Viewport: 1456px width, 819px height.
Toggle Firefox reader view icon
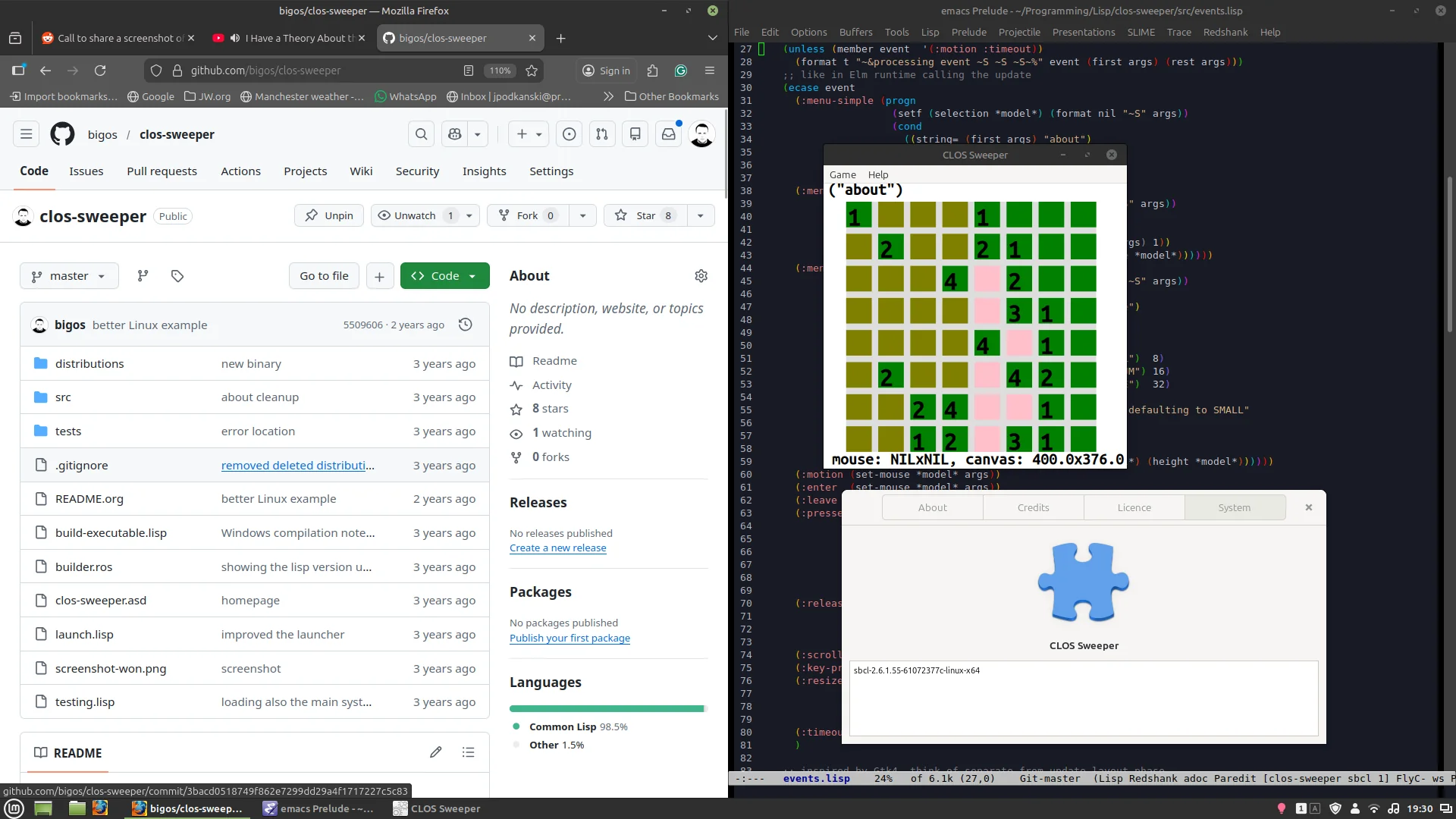[469, 71]
